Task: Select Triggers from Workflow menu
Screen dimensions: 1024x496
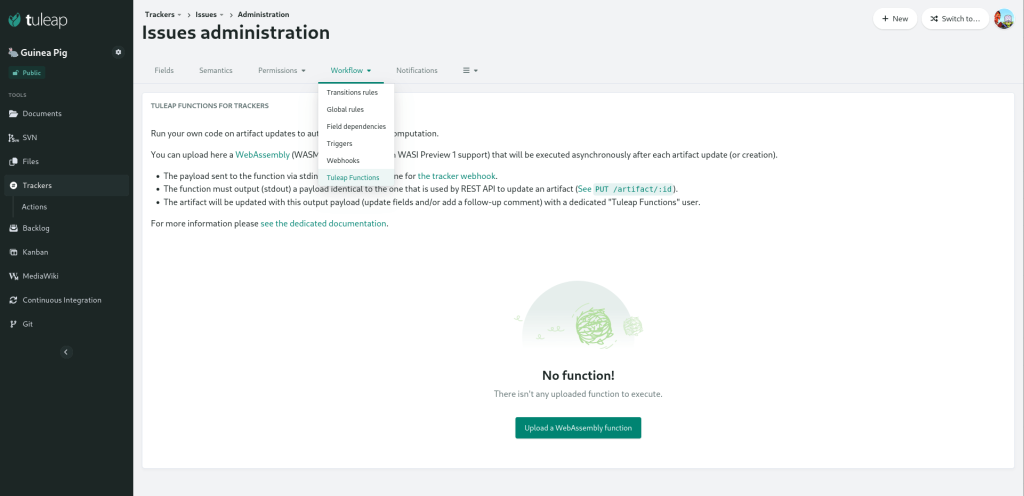Action: tap(356, 144)
